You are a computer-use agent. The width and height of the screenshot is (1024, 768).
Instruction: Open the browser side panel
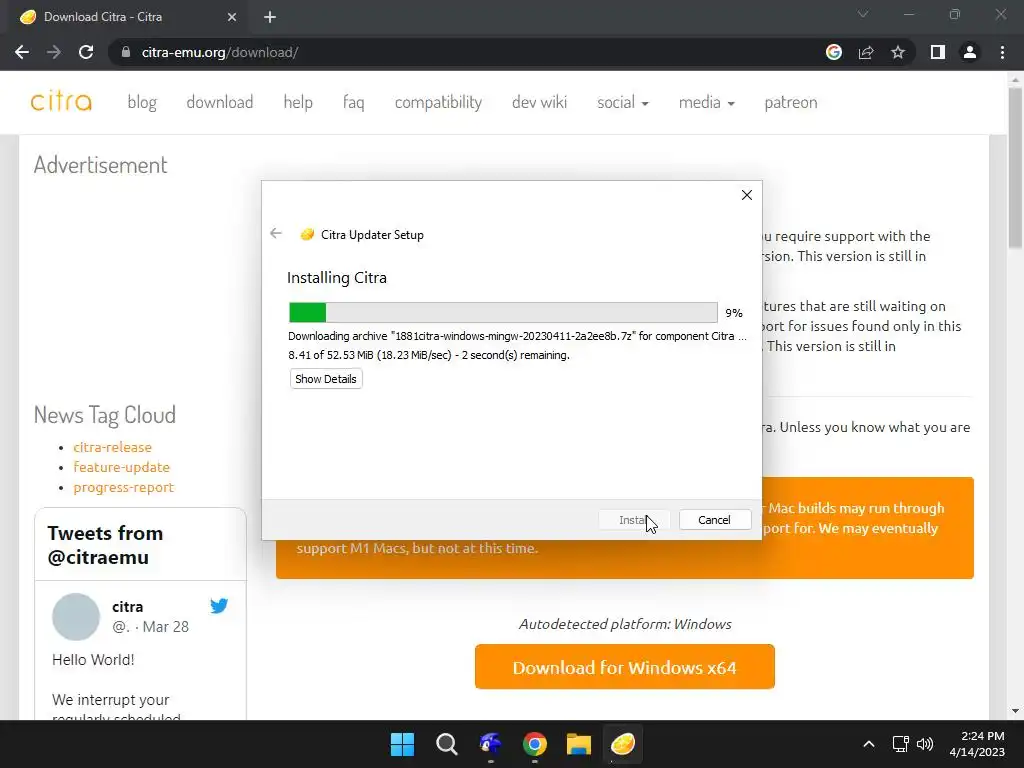tap(938, 52)
